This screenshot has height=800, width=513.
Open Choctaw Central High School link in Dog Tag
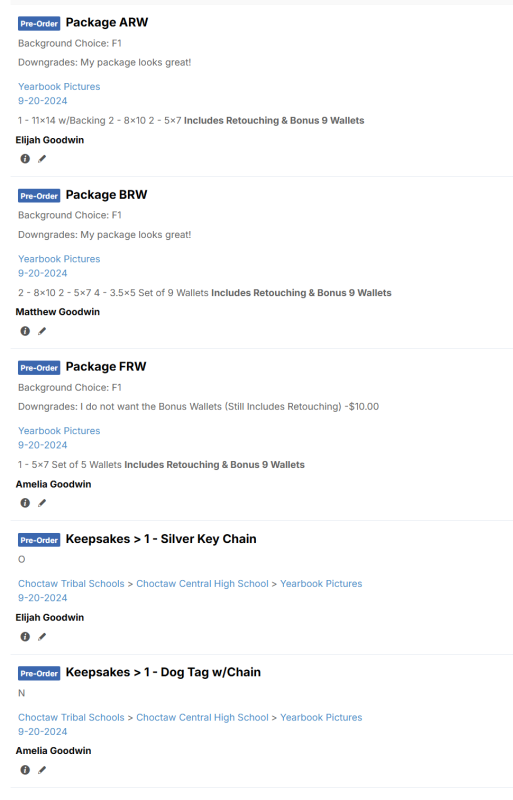click(202, 717)
